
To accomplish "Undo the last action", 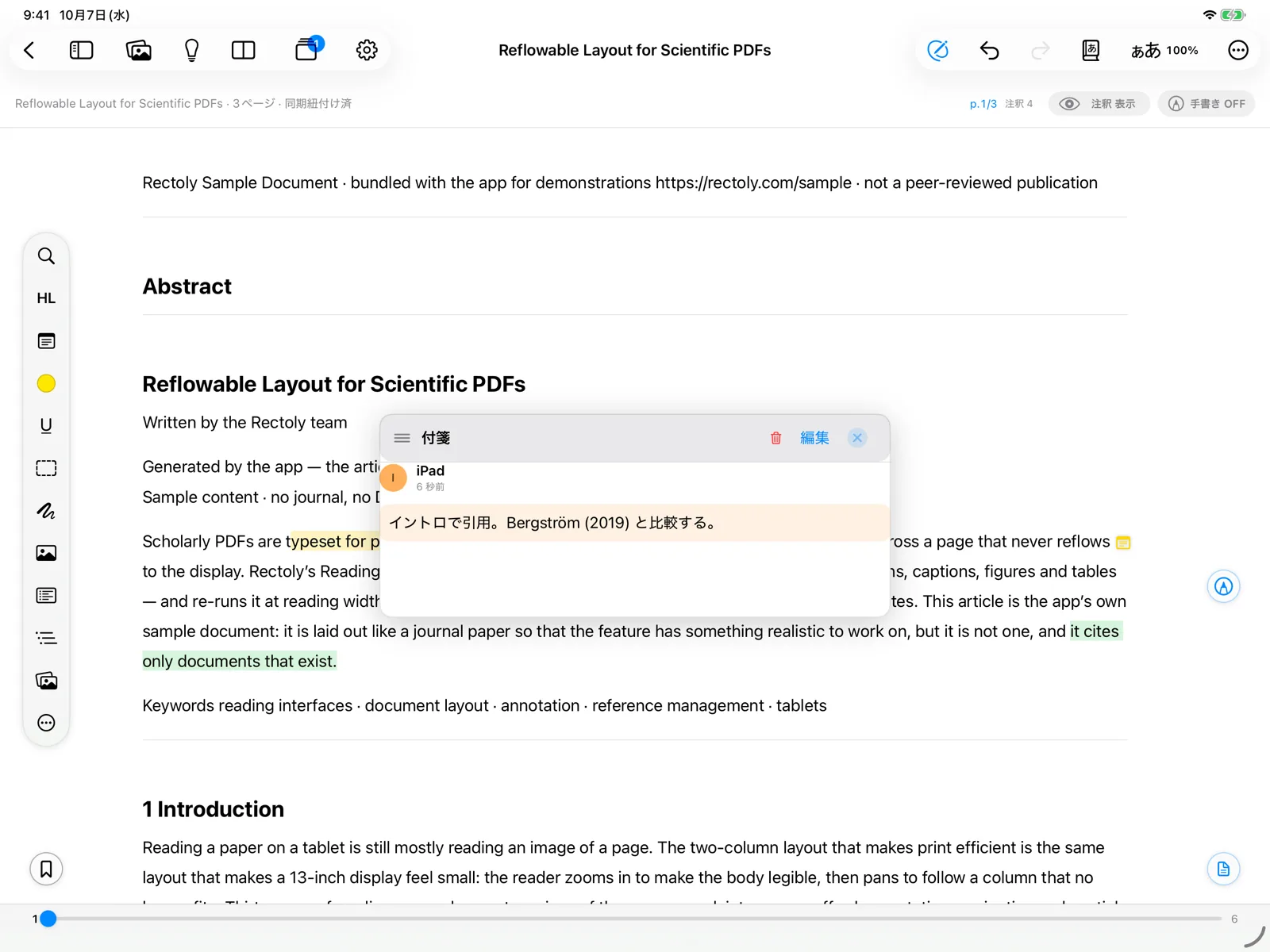I will [x=989, y=51].
